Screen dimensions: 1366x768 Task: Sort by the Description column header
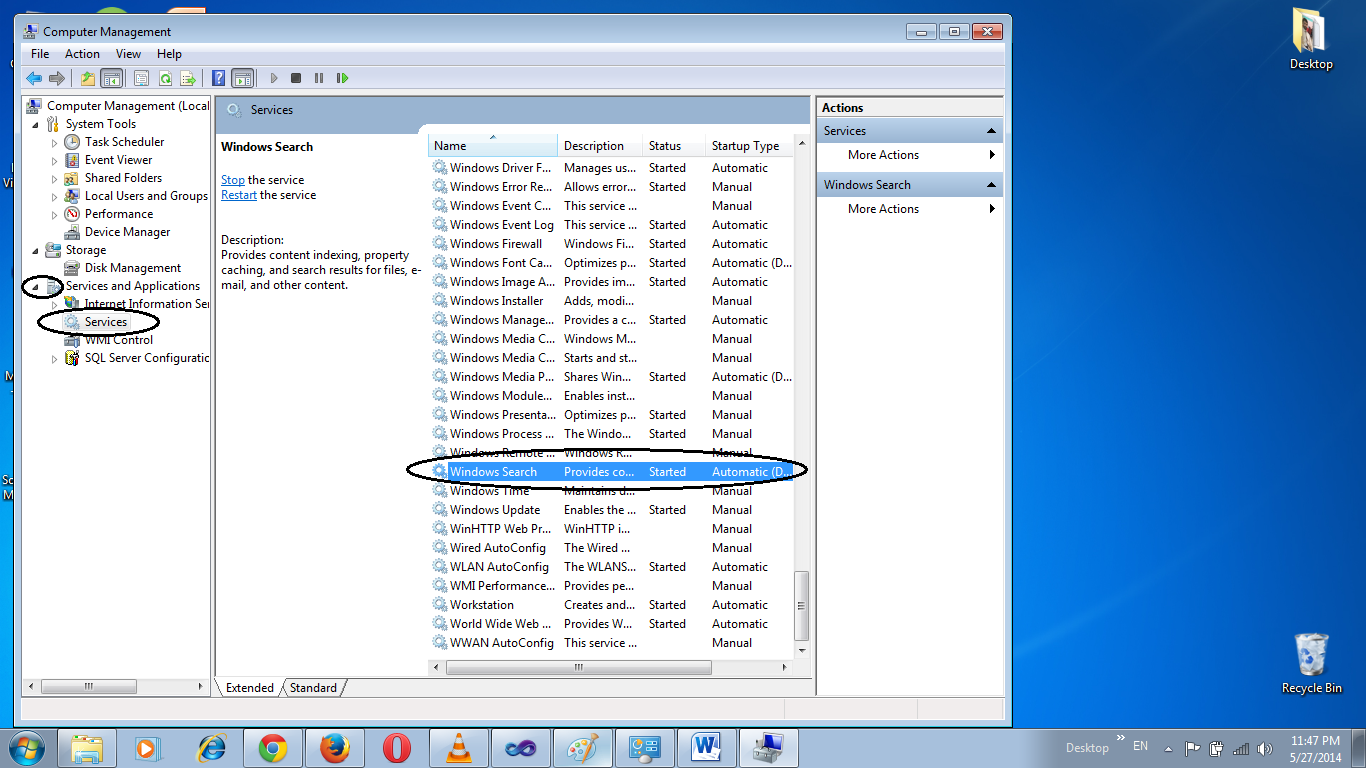[x=600, y=146]
